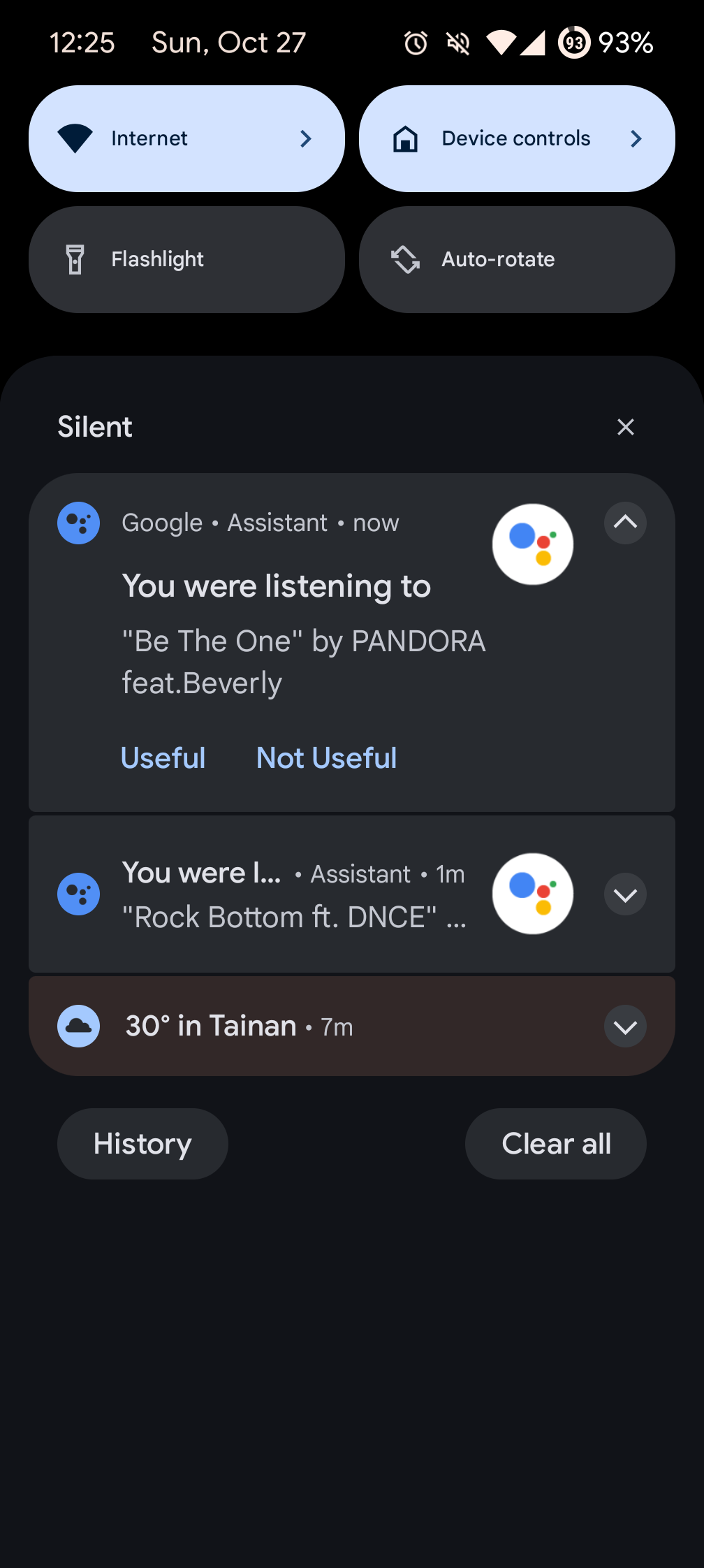Image resolution: width=704 pixels, height=1568 pixels.
Task: Expand the Rock Bottom ft. DNCE notification
Action: tap(625, 894)
